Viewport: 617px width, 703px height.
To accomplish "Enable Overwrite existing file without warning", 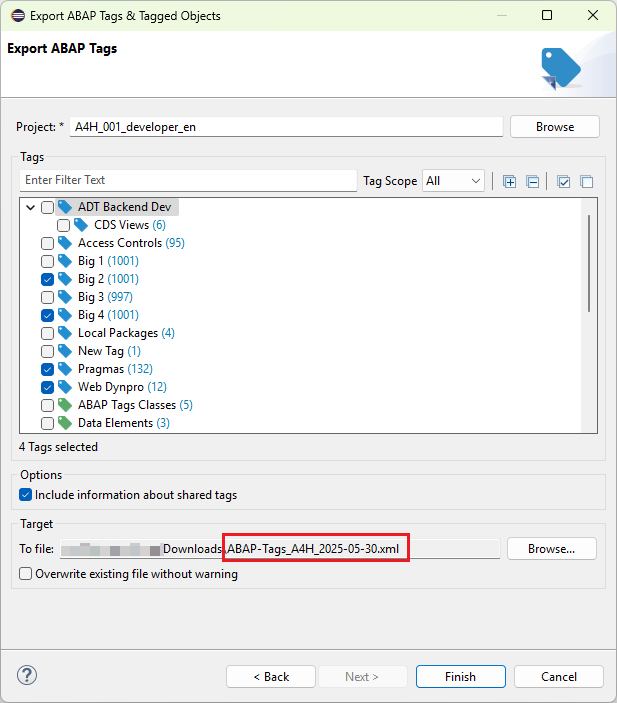I will pos(26,573).
